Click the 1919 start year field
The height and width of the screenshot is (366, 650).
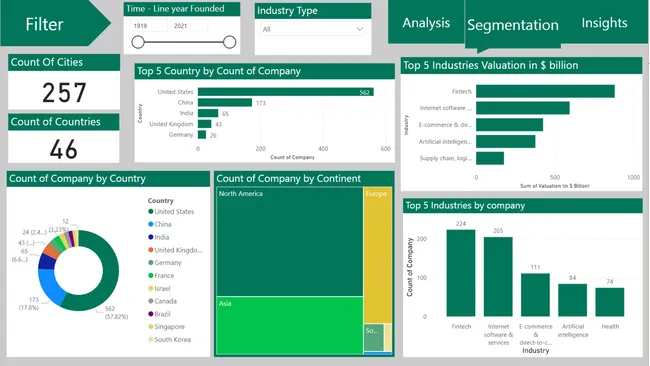149,26
